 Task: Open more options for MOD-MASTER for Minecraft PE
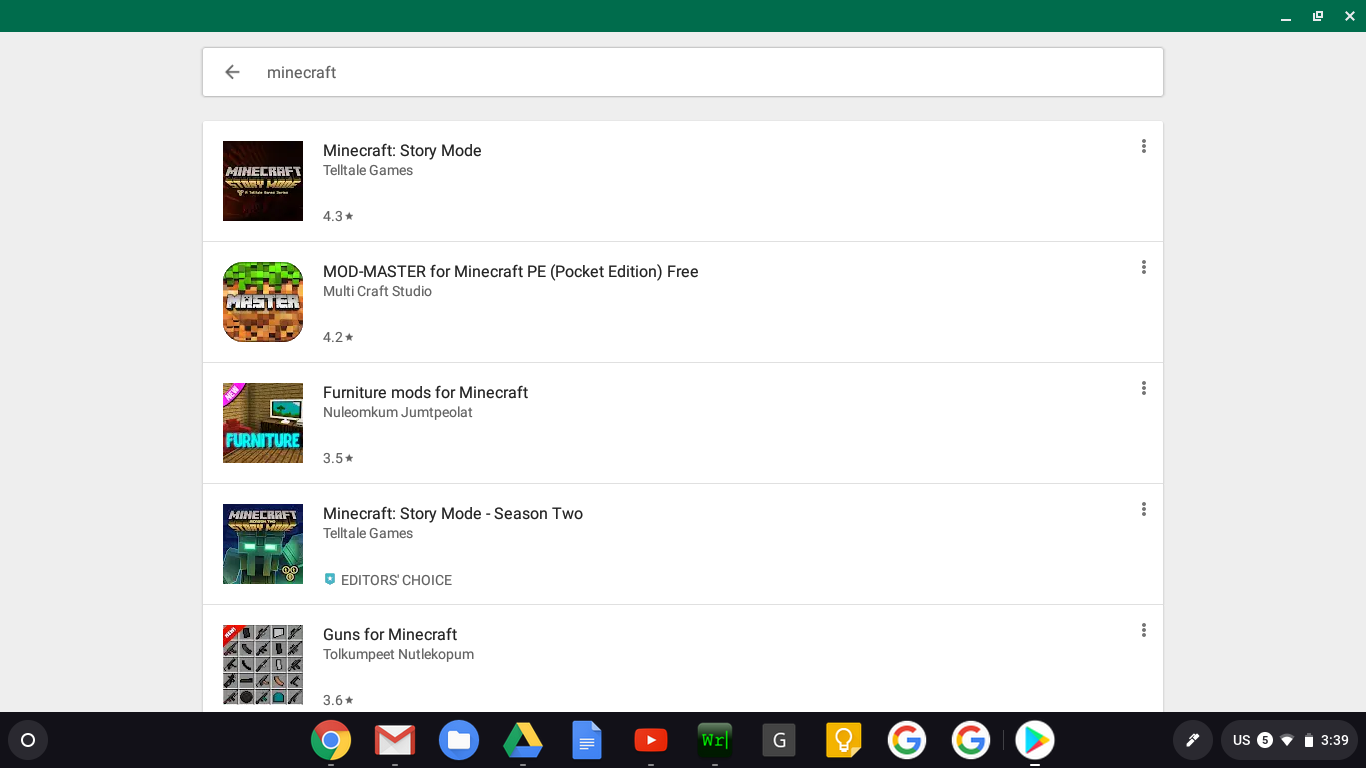coord(1143,267)
